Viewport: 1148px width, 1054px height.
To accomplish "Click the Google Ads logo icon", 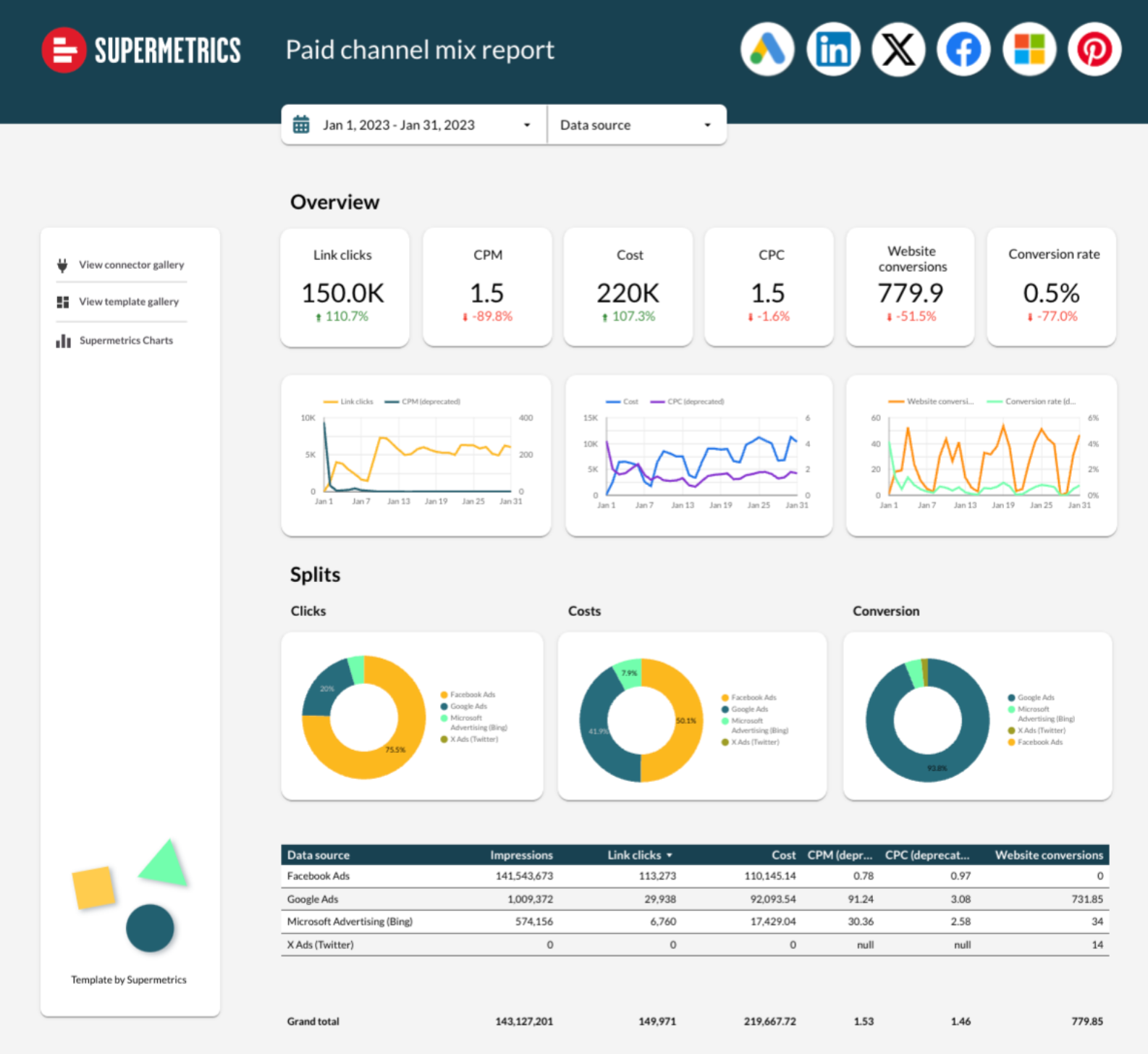I will click(767, 50).
